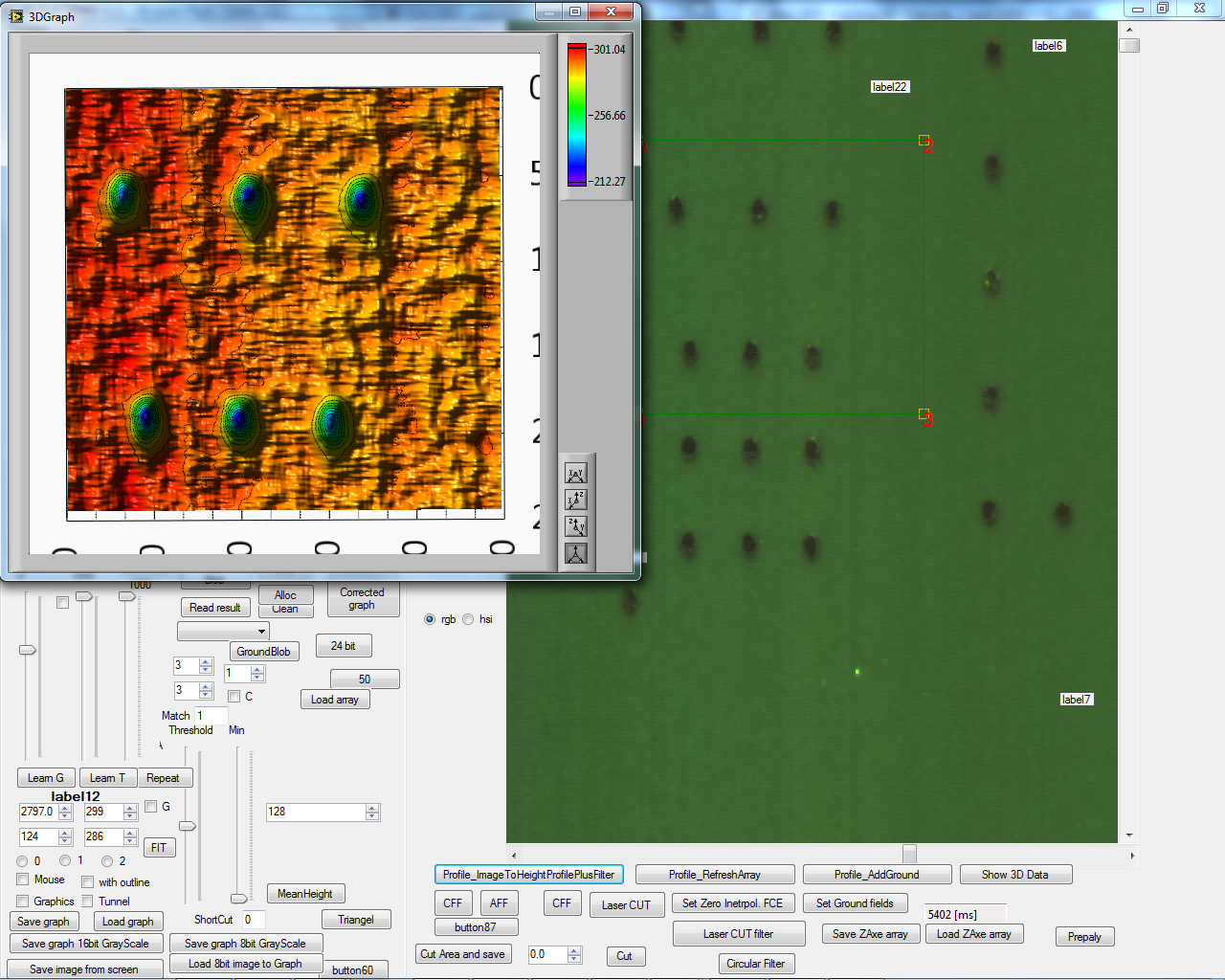The width and height of the screenshot is (1225, 980).
Task: Select the hsi color mode
Action: 468,619
